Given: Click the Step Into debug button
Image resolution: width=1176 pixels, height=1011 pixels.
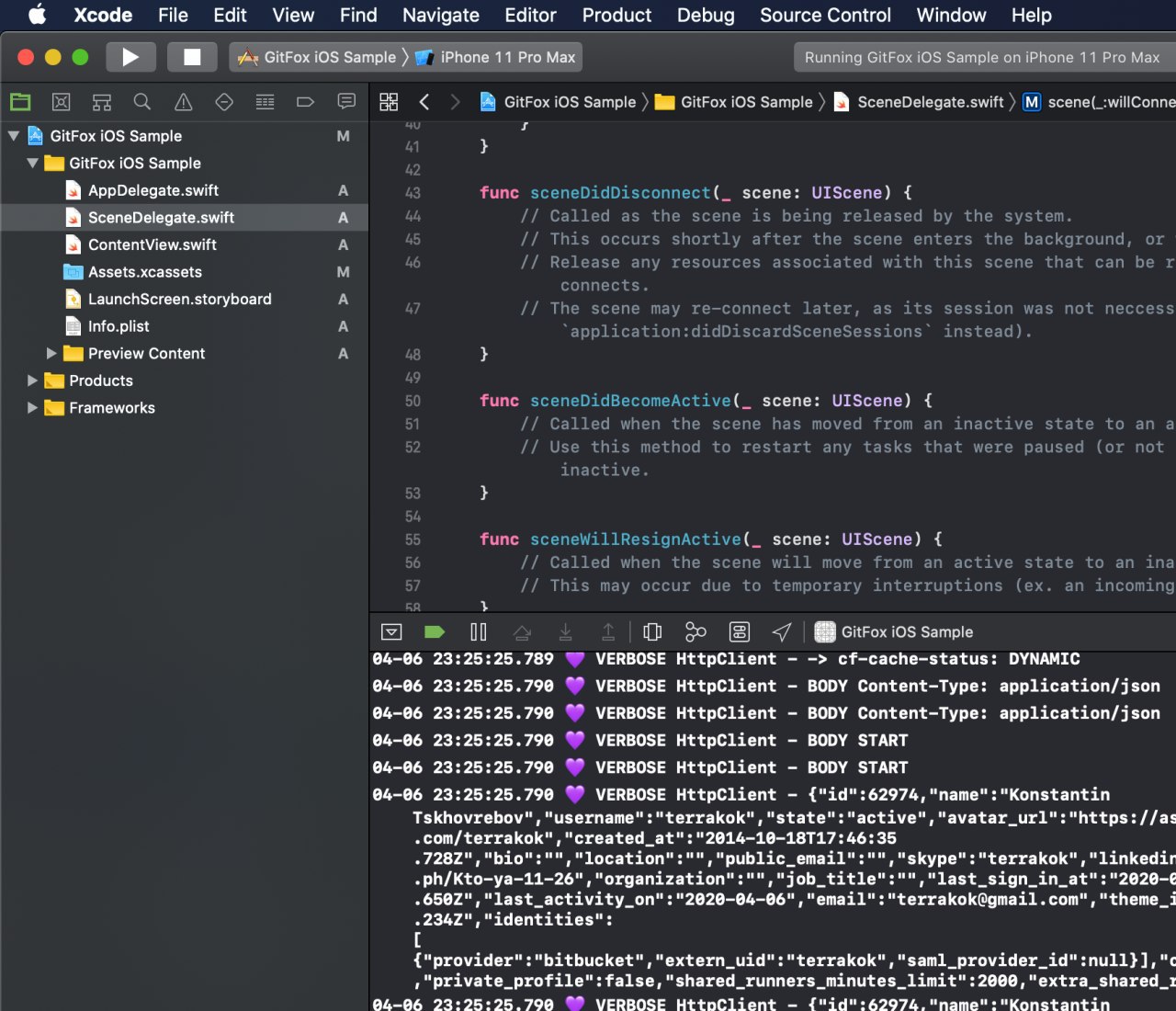Looking at the screenshot, I should point(565,632).
